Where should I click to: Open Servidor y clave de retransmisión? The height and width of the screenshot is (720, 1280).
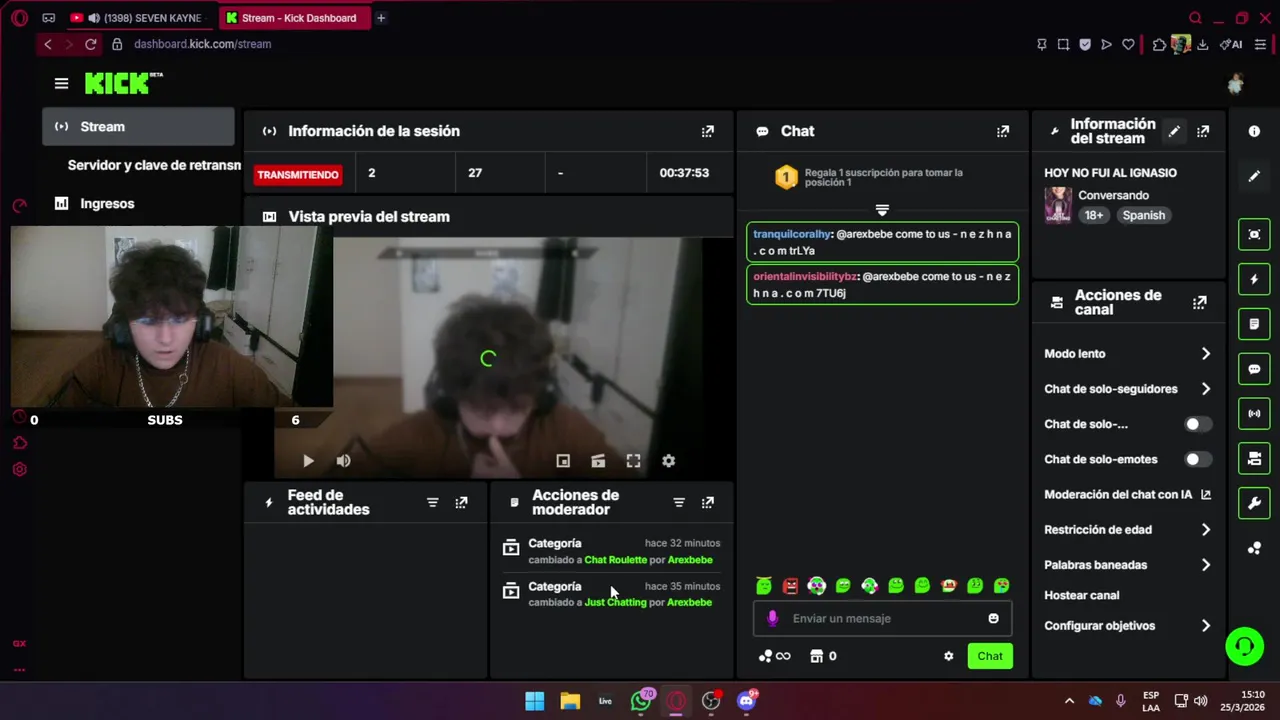coord(154,165)
